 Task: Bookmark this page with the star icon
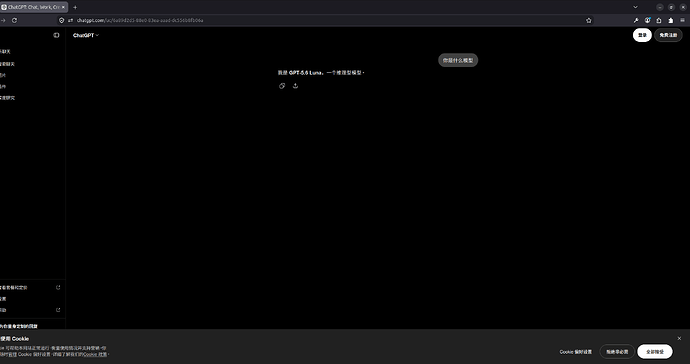588,20
